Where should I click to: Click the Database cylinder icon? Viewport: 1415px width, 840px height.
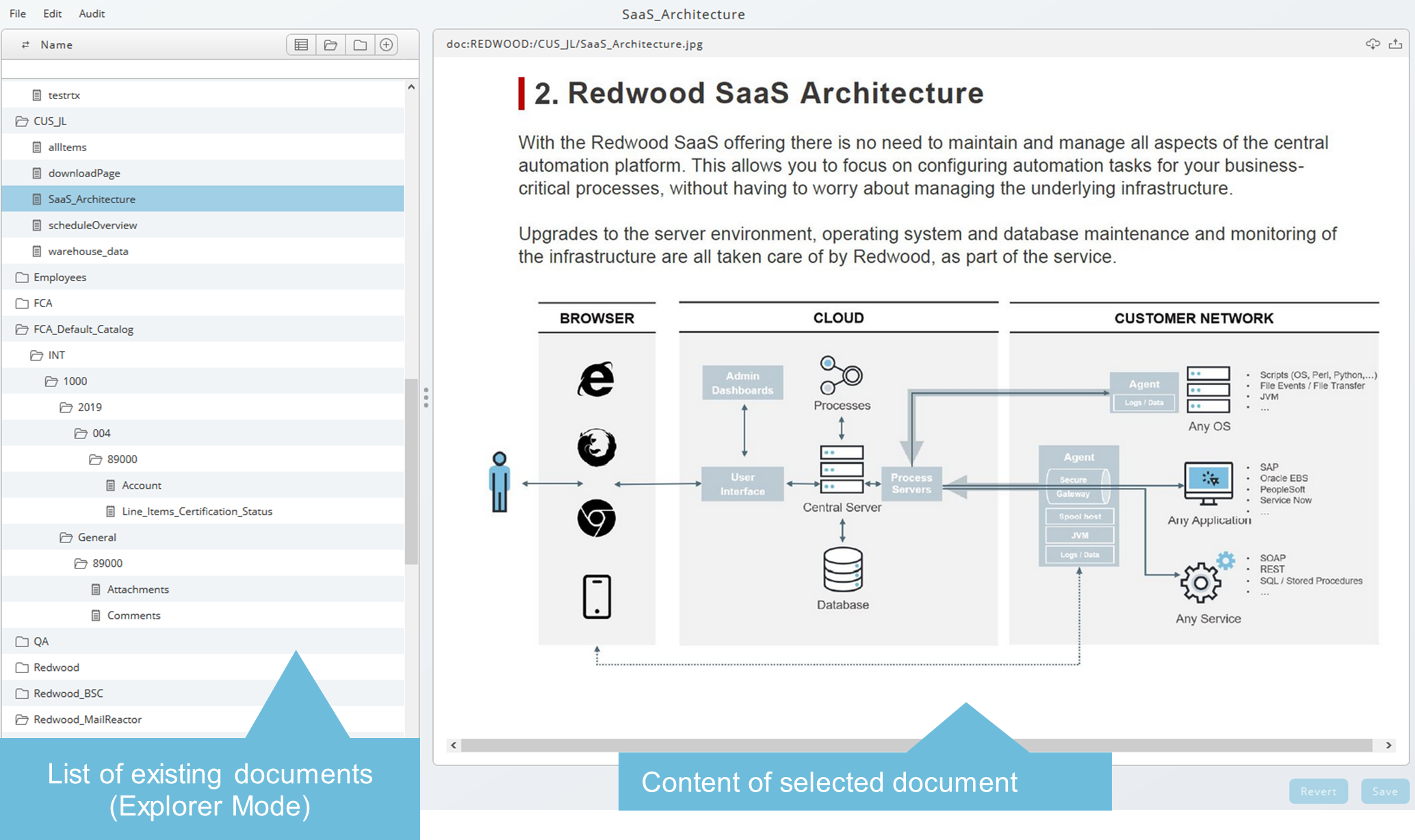[842, 569]
